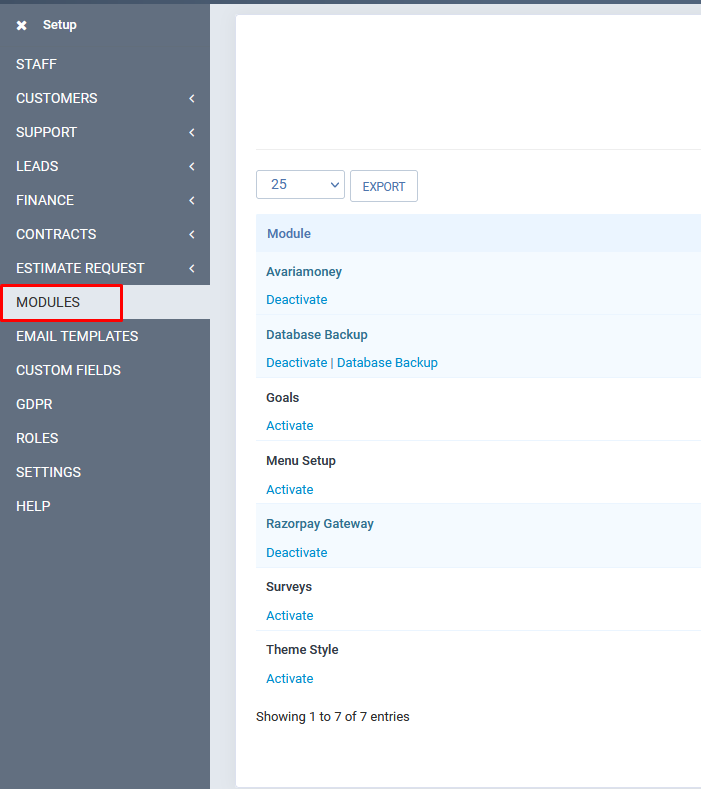Sort table by Module column header
The image size is (701, 789).
point(289,233)
